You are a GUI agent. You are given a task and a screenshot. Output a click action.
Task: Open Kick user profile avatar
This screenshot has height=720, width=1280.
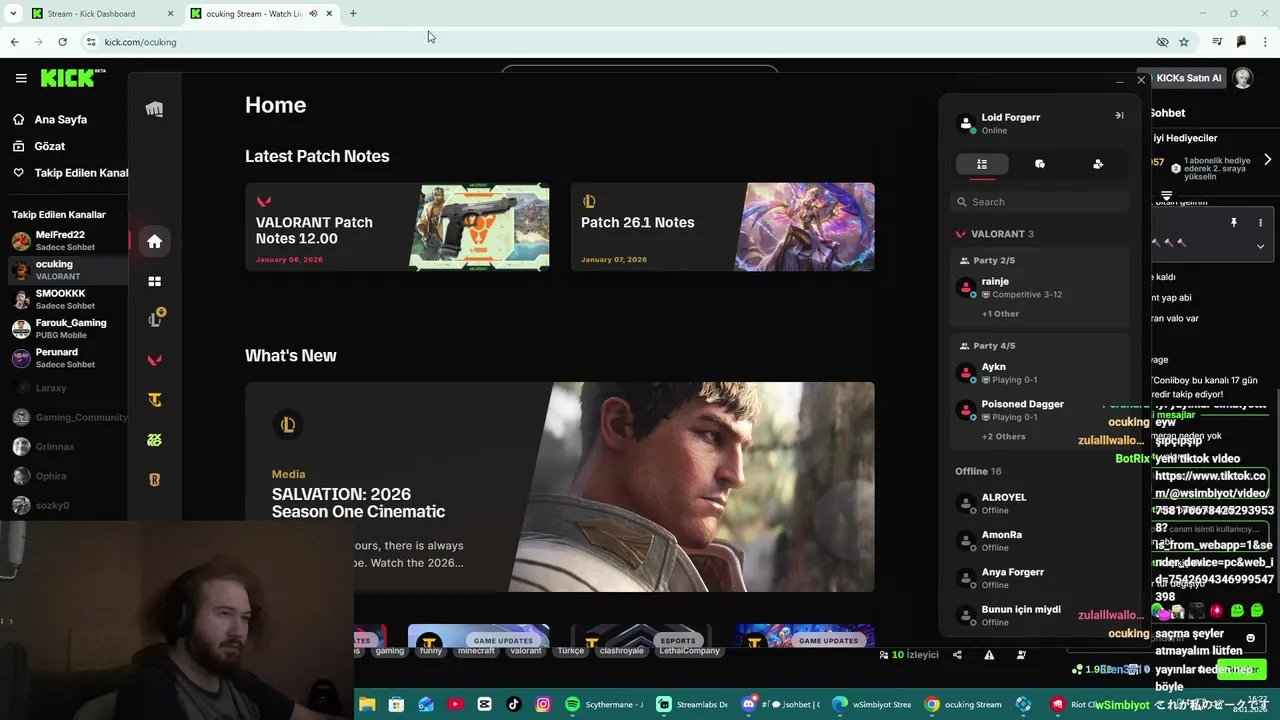click(1243, 78)
